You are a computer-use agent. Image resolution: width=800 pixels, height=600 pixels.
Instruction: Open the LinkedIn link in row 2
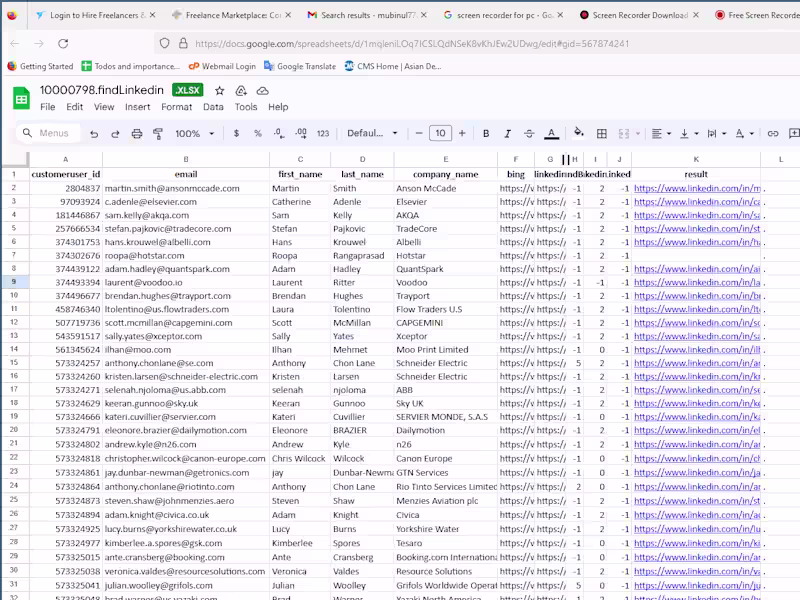point(697,188)
